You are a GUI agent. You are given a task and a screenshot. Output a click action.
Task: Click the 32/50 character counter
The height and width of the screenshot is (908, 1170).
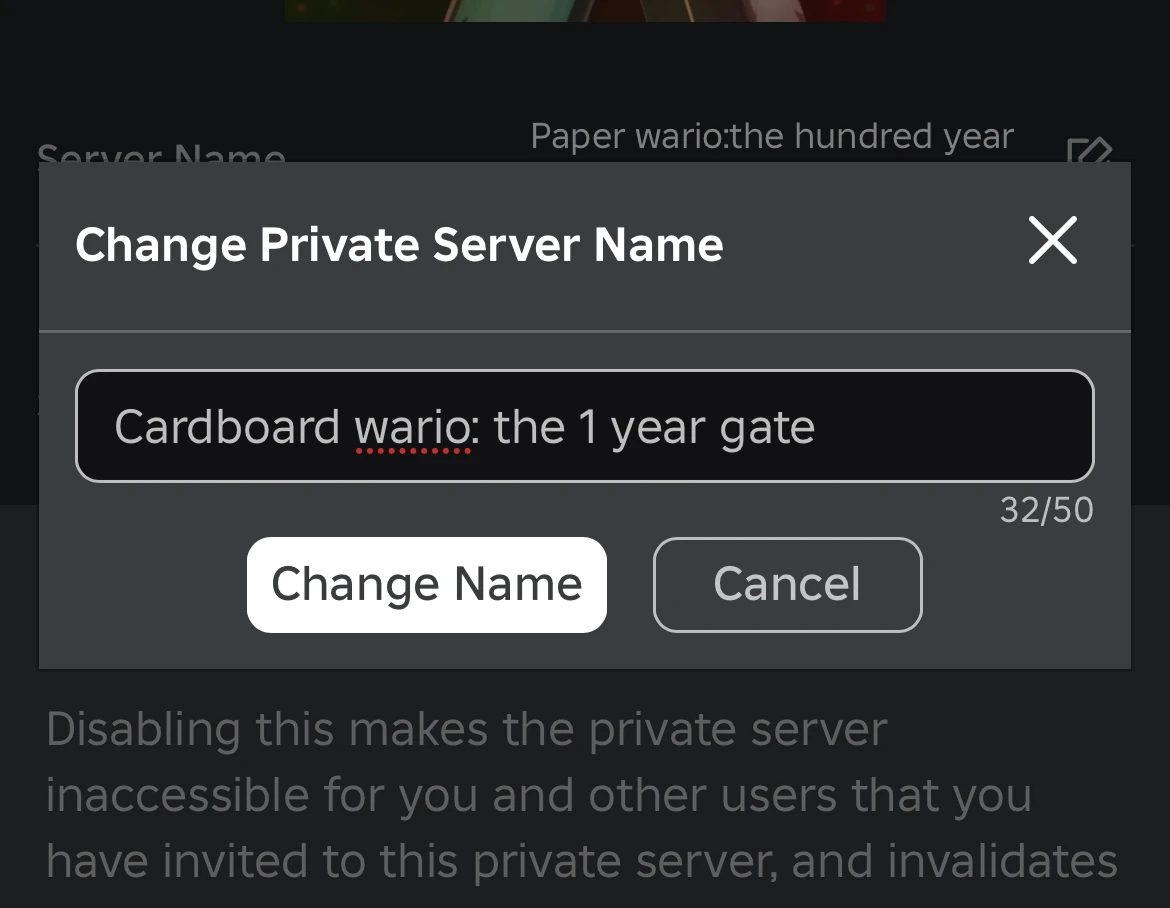1046,510
